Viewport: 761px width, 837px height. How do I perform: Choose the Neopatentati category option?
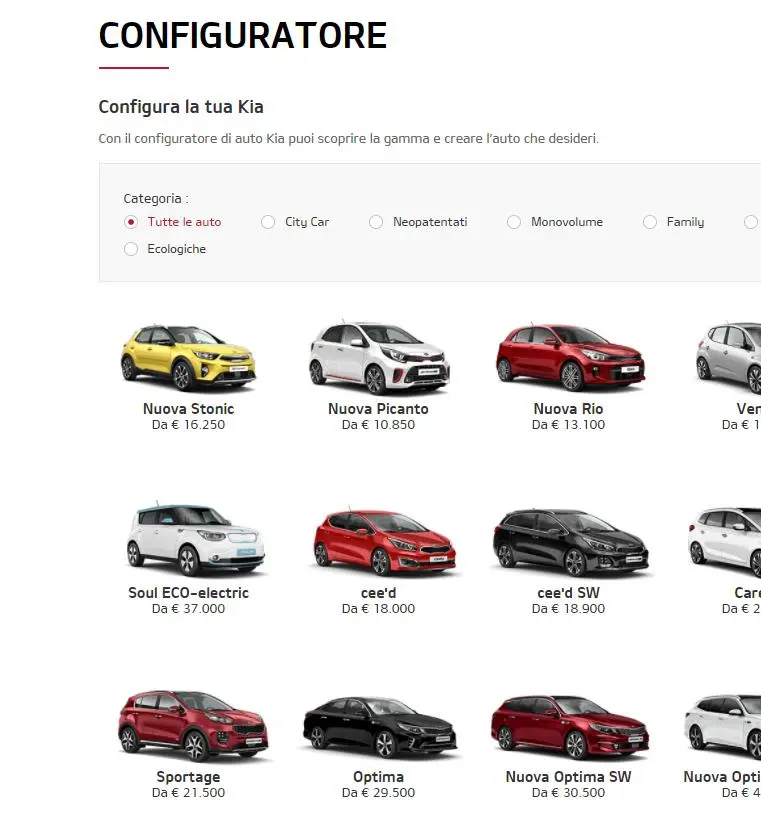point(376,222)
